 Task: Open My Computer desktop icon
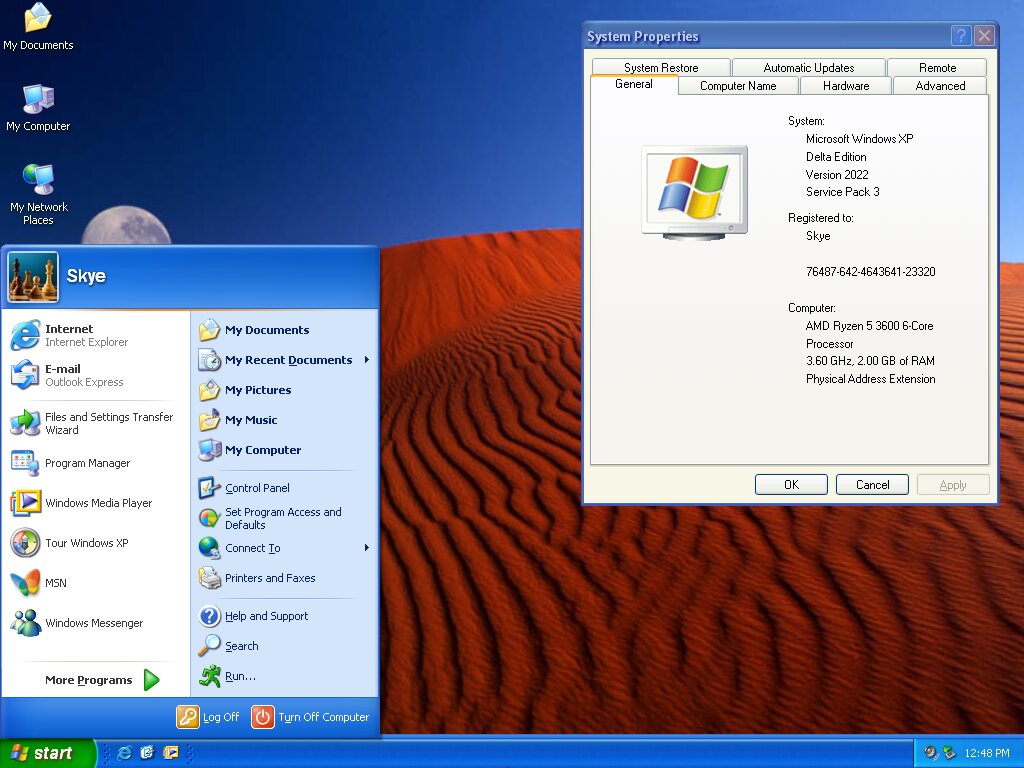[38, 108]
